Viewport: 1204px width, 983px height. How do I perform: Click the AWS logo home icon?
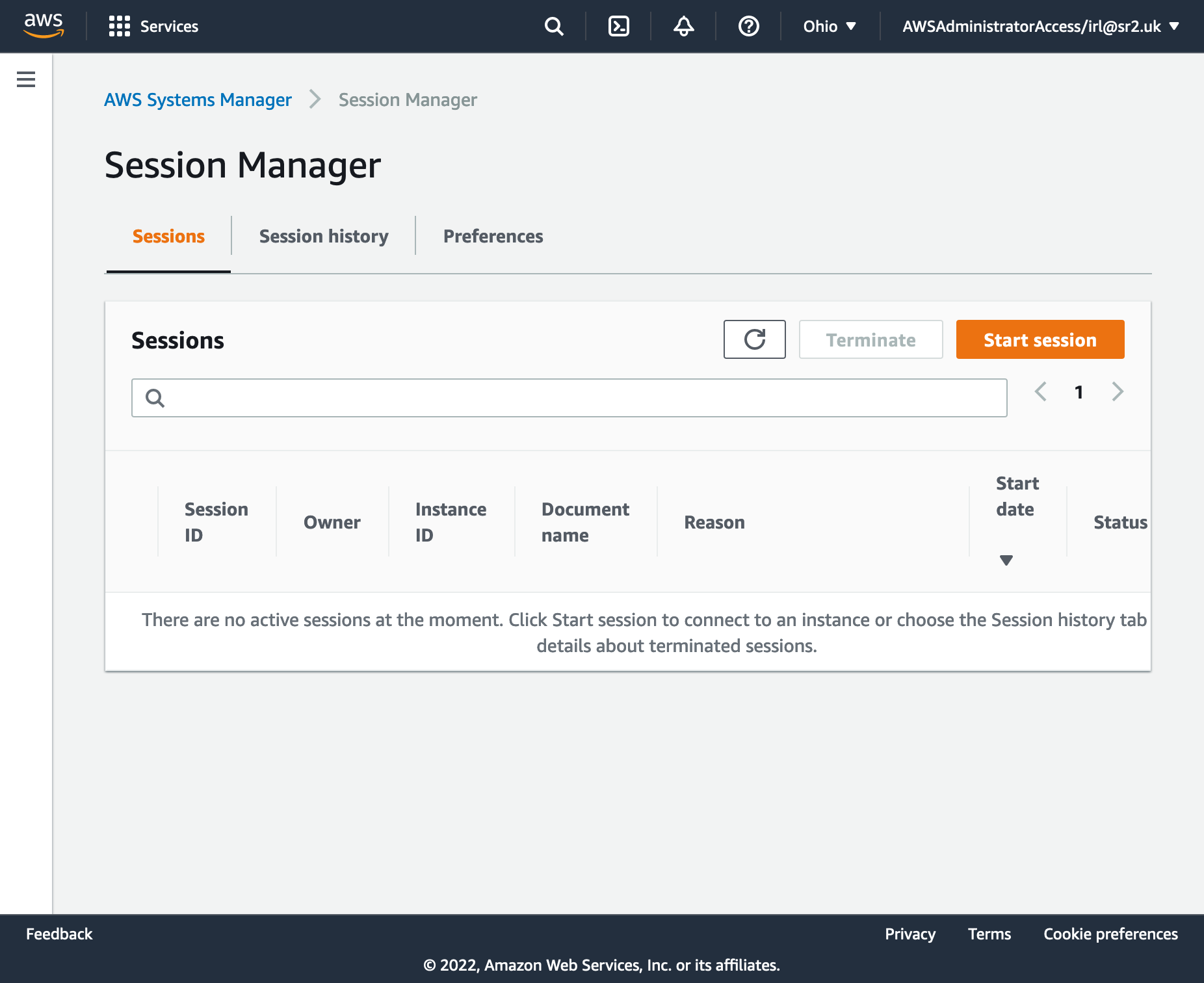pos(44,26)
